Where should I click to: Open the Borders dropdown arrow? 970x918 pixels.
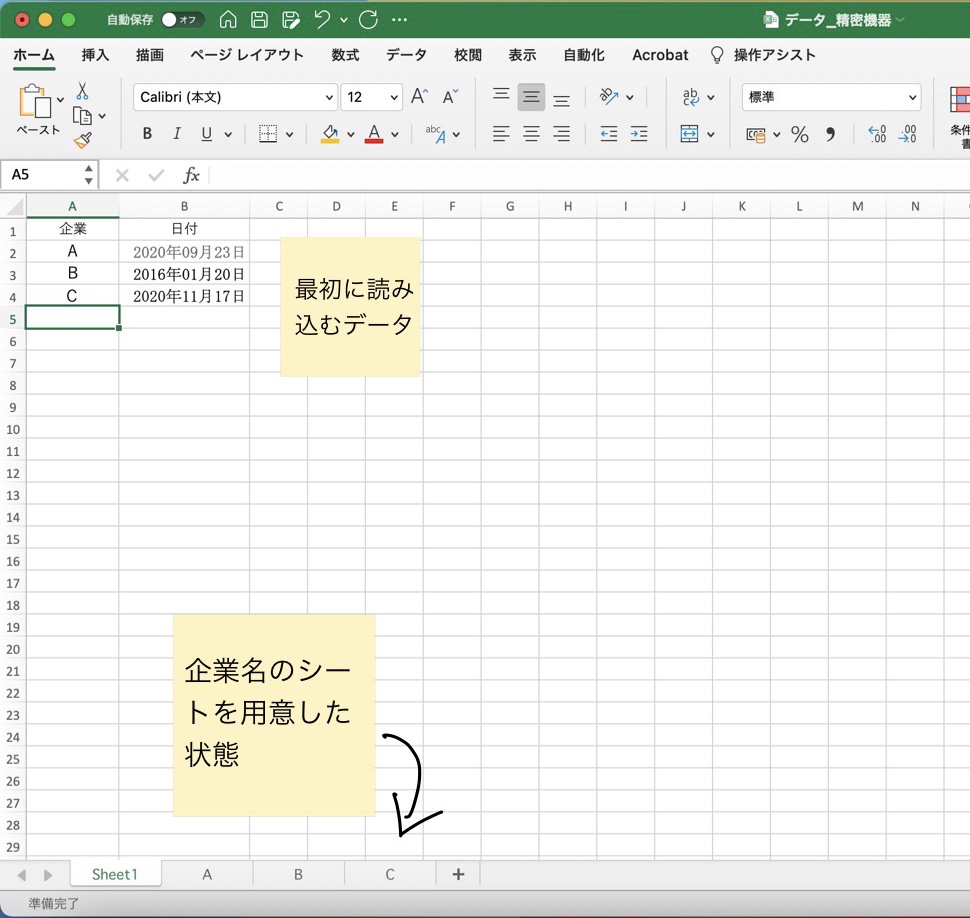click(x=290, y=134)
